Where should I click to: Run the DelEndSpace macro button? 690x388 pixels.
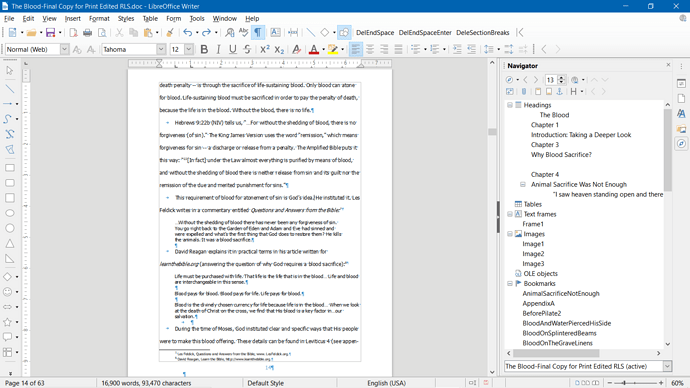(x=375, y=33)
